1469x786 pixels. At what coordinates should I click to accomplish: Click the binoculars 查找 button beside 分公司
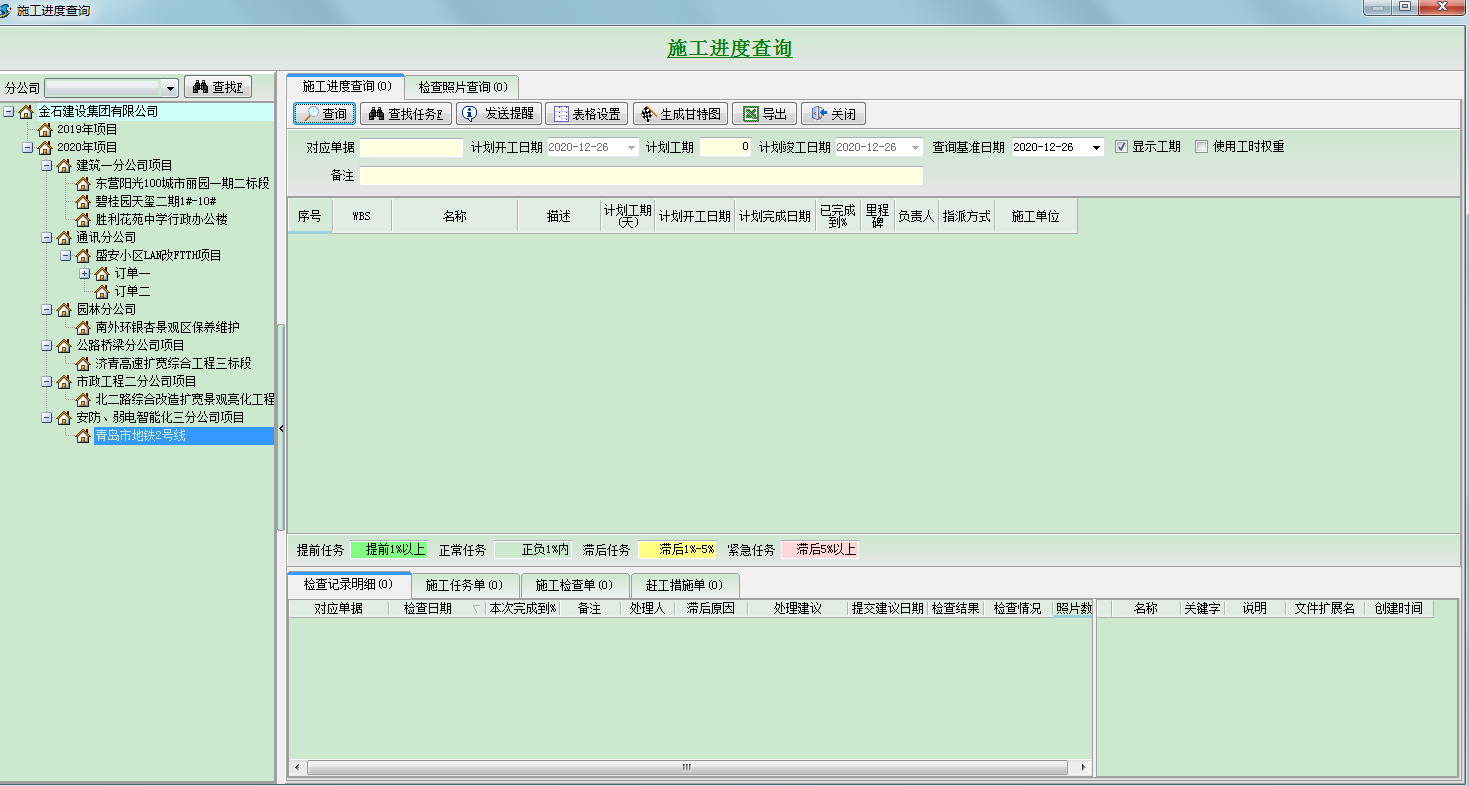(x=218, y=88)
